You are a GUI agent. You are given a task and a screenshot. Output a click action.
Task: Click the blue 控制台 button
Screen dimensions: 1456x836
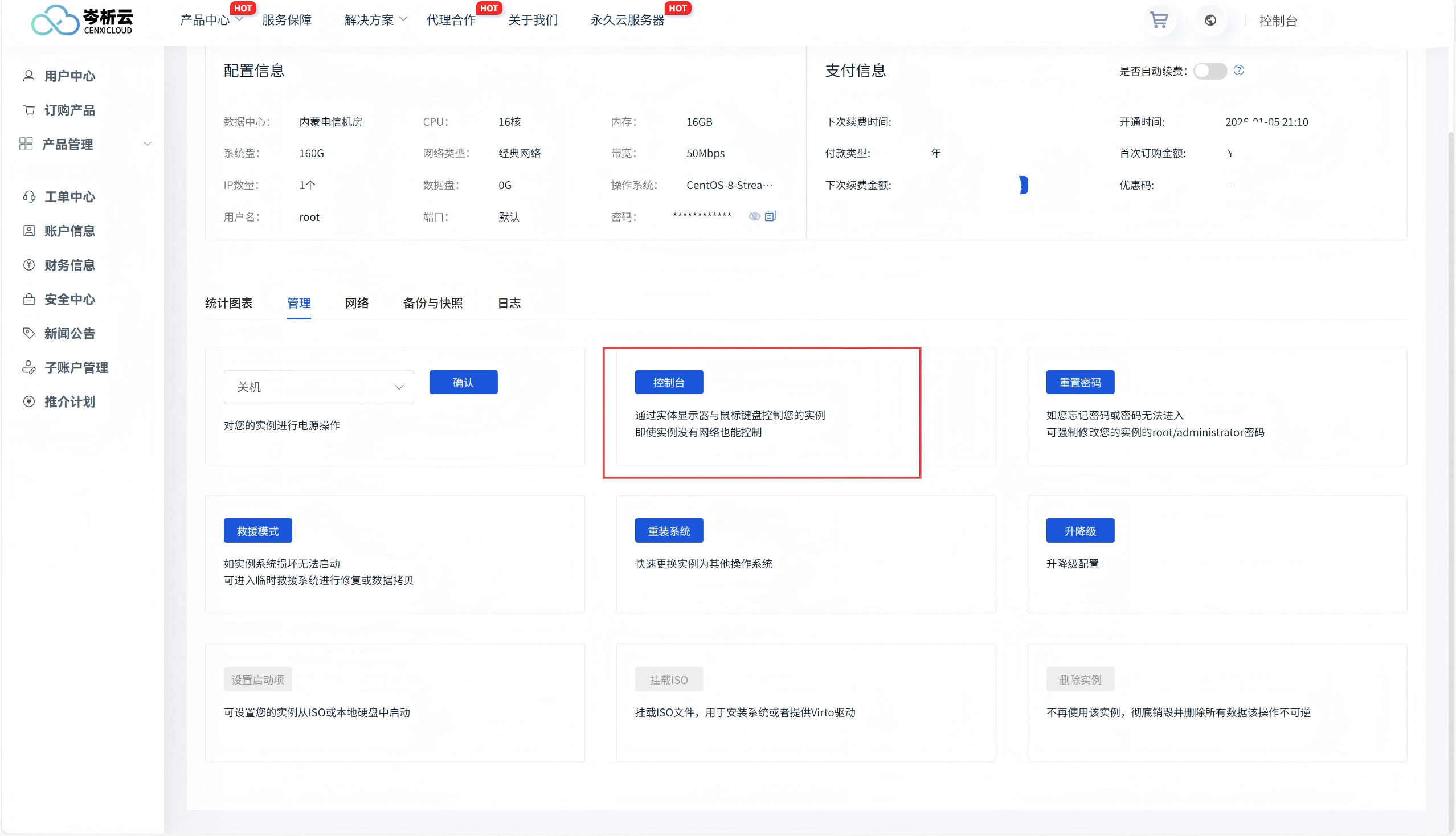(x=669, y=382)
